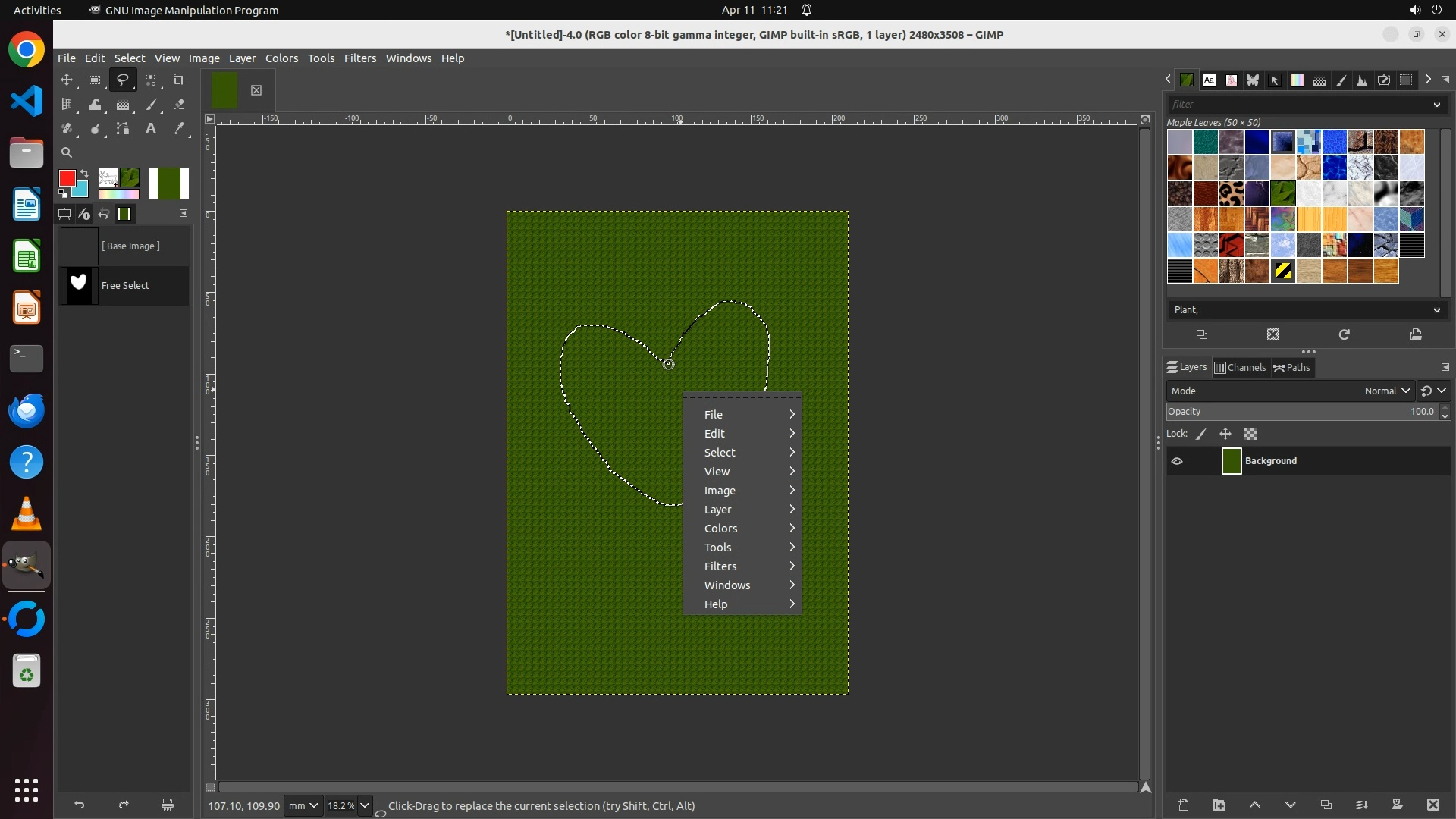This screenshot has width=1456, height=819.
Task: Hide the Background layer with eye icon
Action: click(1177, 461)
